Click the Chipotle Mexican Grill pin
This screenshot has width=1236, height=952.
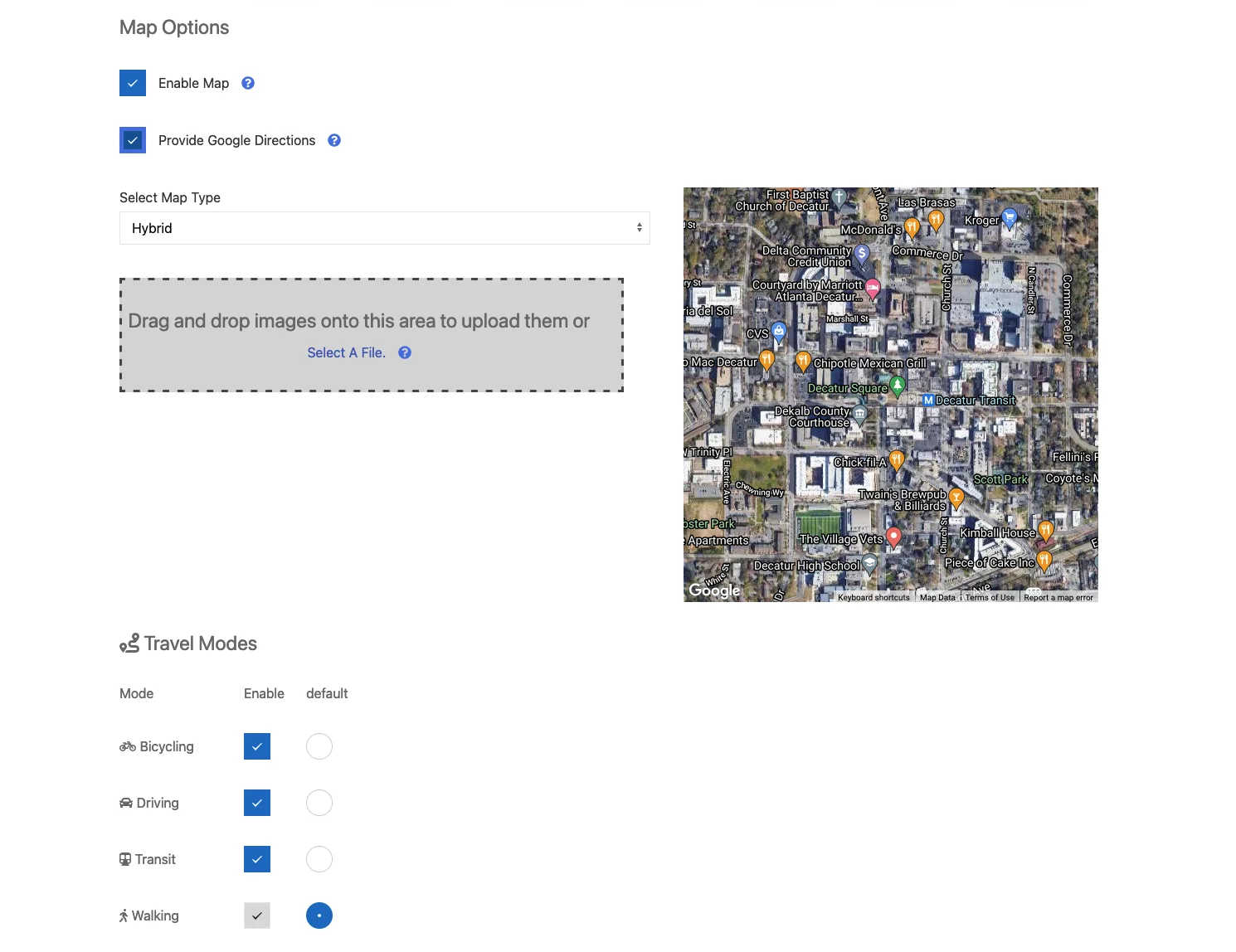pyautogui.click(x=803, y=362)
